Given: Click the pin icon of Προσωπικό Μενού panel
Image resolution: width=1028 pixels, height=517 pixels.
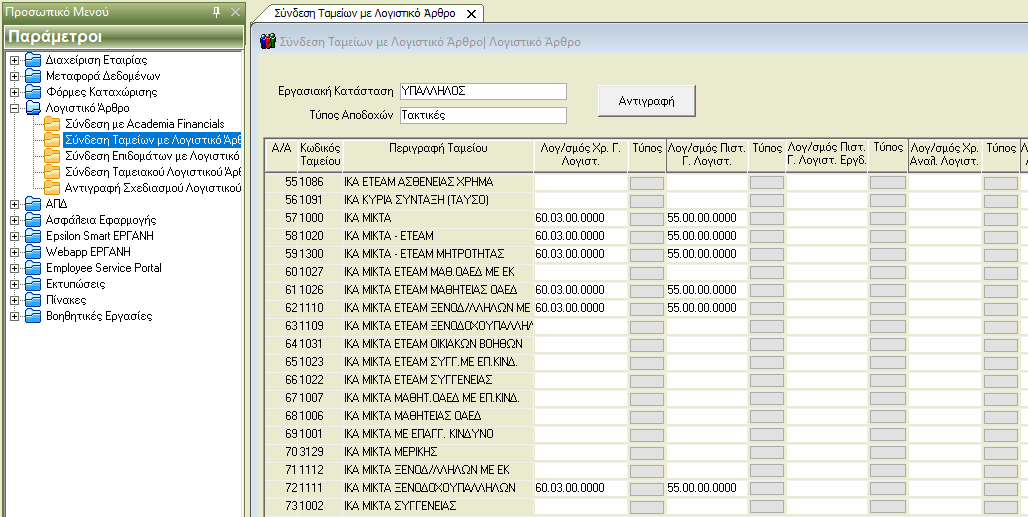Looking at the screenshot, I should (x=217, y=12).
